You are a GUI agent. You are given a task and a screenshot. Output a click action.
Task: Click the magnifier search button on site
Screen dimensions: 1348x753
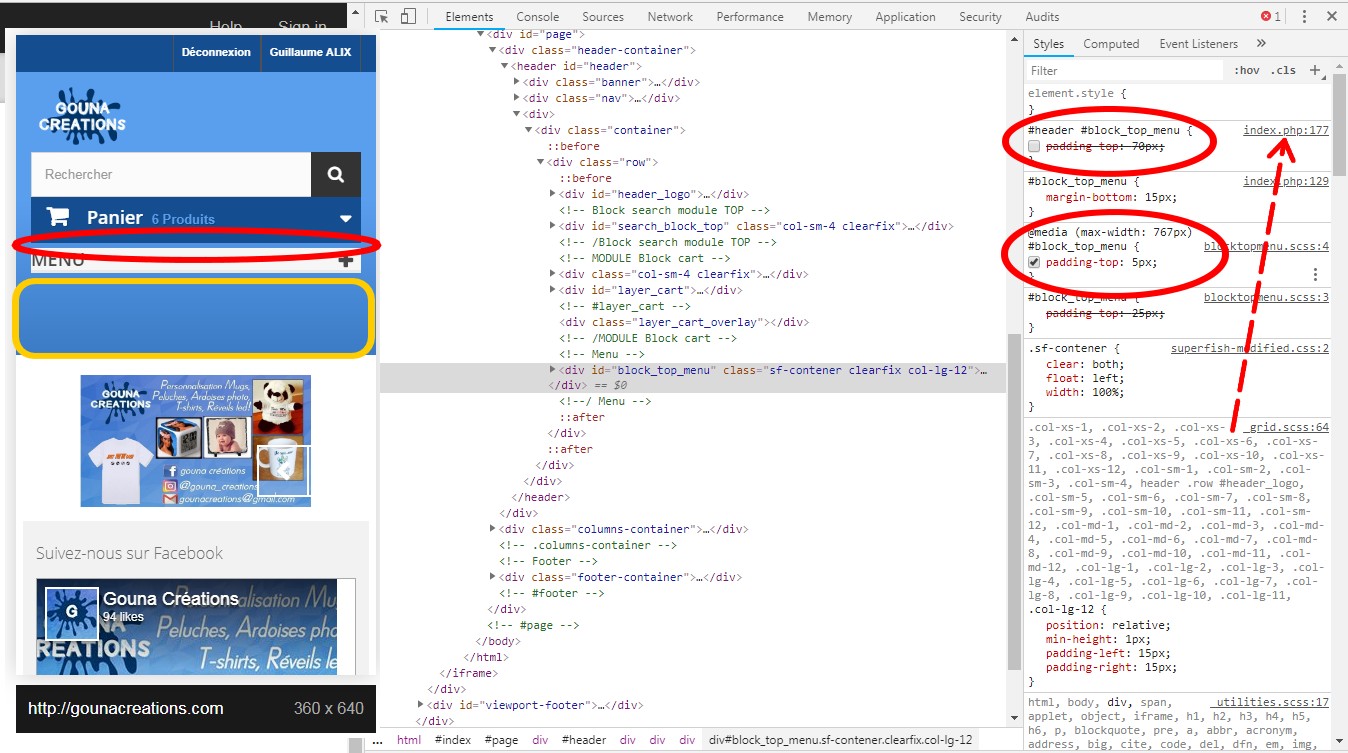[336, 174]
